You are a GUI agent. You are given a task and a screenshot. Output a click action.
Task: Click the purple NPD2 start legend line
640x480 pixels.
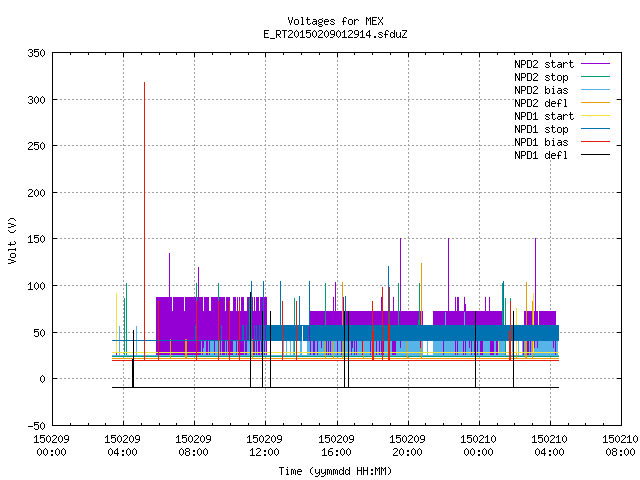coord(595,64)
